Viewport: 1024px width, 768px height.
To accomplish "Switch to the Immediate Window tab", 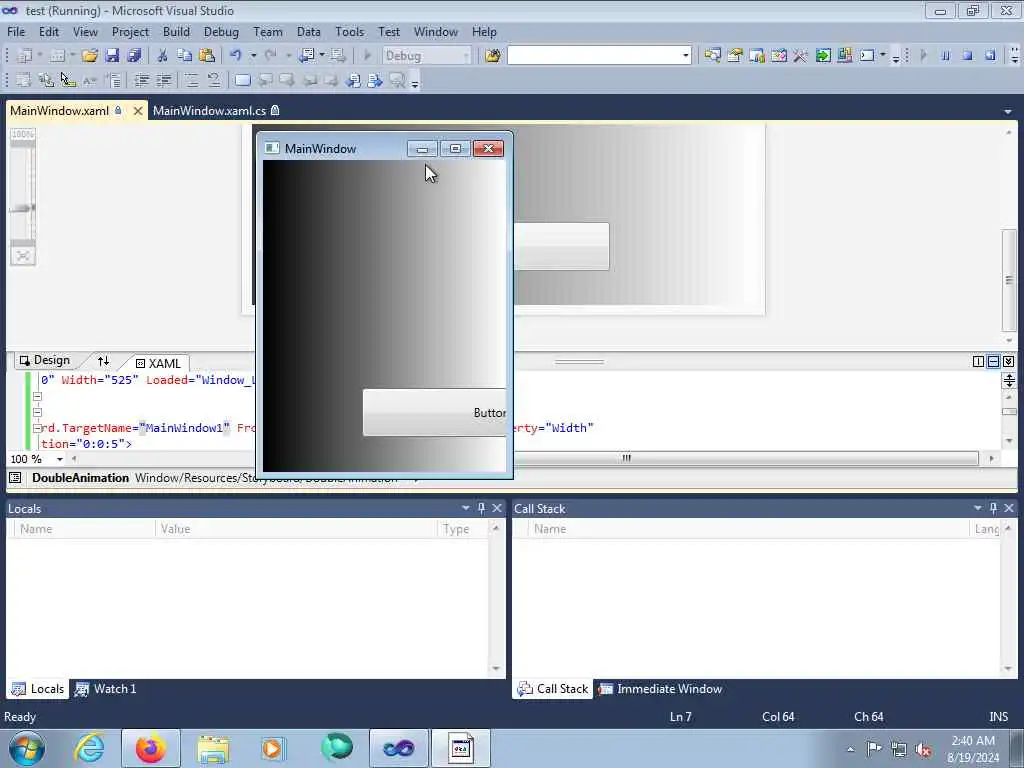I will pyautogui.click(x=661, y=689).
